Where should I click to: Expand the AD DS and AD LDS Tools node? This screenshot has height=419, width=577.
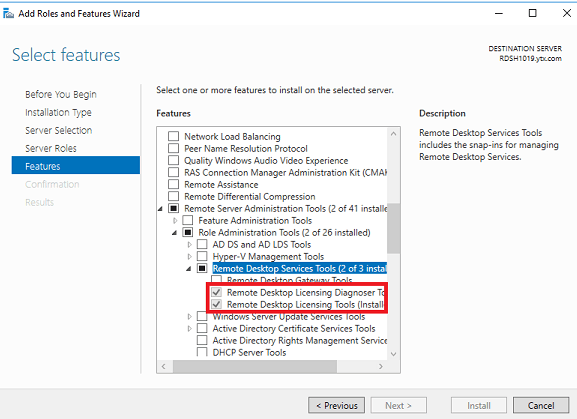(190, 245)
